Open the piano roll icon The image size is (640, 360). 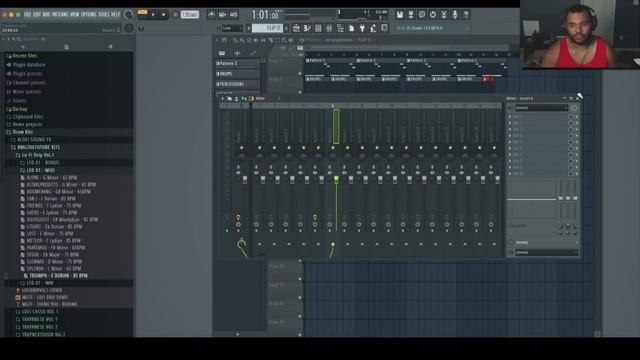tap(307, 28)
